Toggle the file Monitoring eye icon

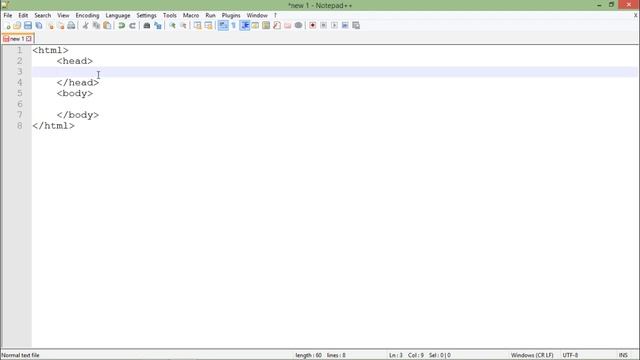pyautogui.click(x=298, y=26)
